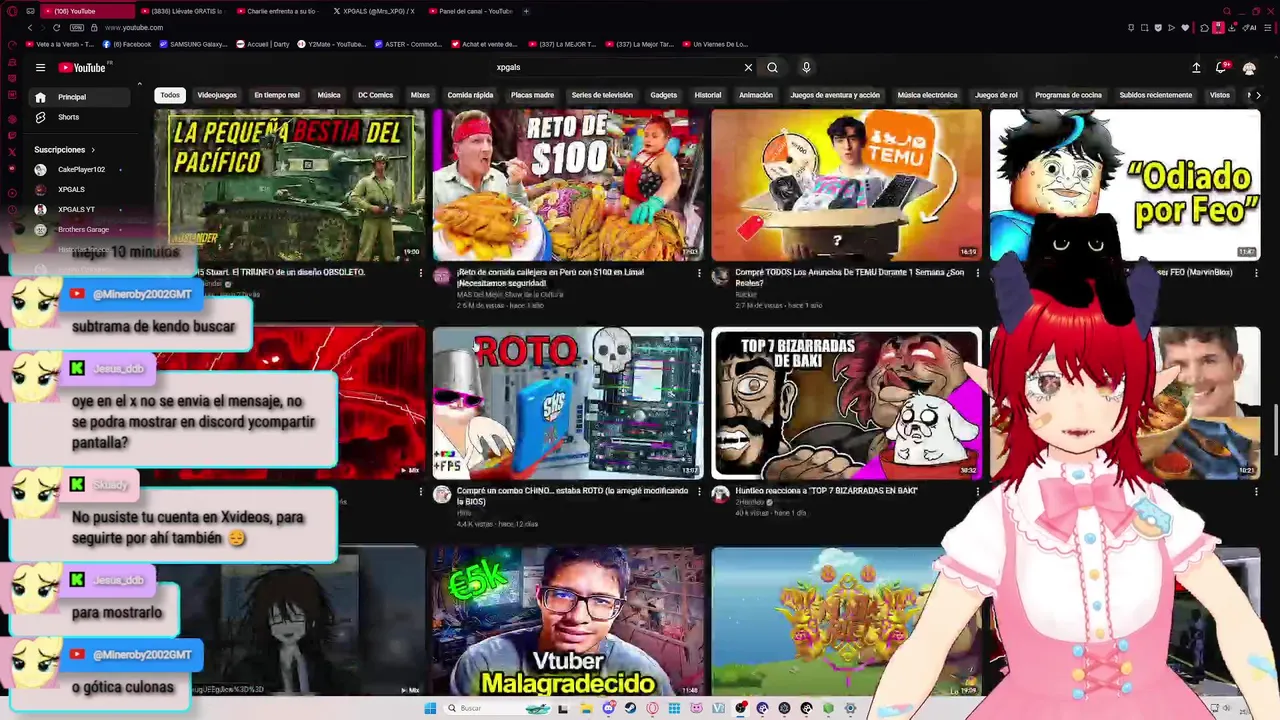
Task: Open options for the Peru street food video
Action: click(699, 273)
